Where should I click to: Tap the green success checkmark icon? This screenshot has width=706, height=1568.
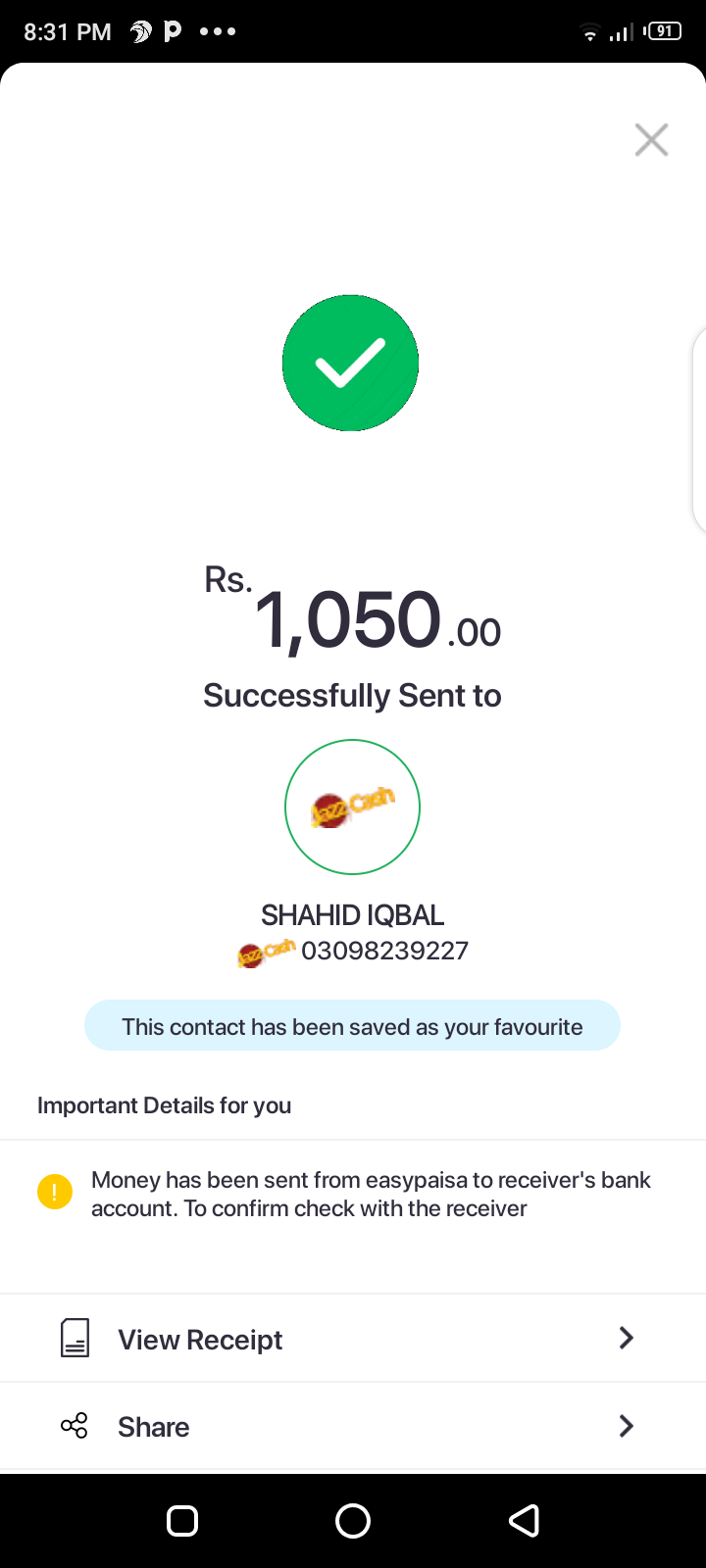click(x=350, y=363)
